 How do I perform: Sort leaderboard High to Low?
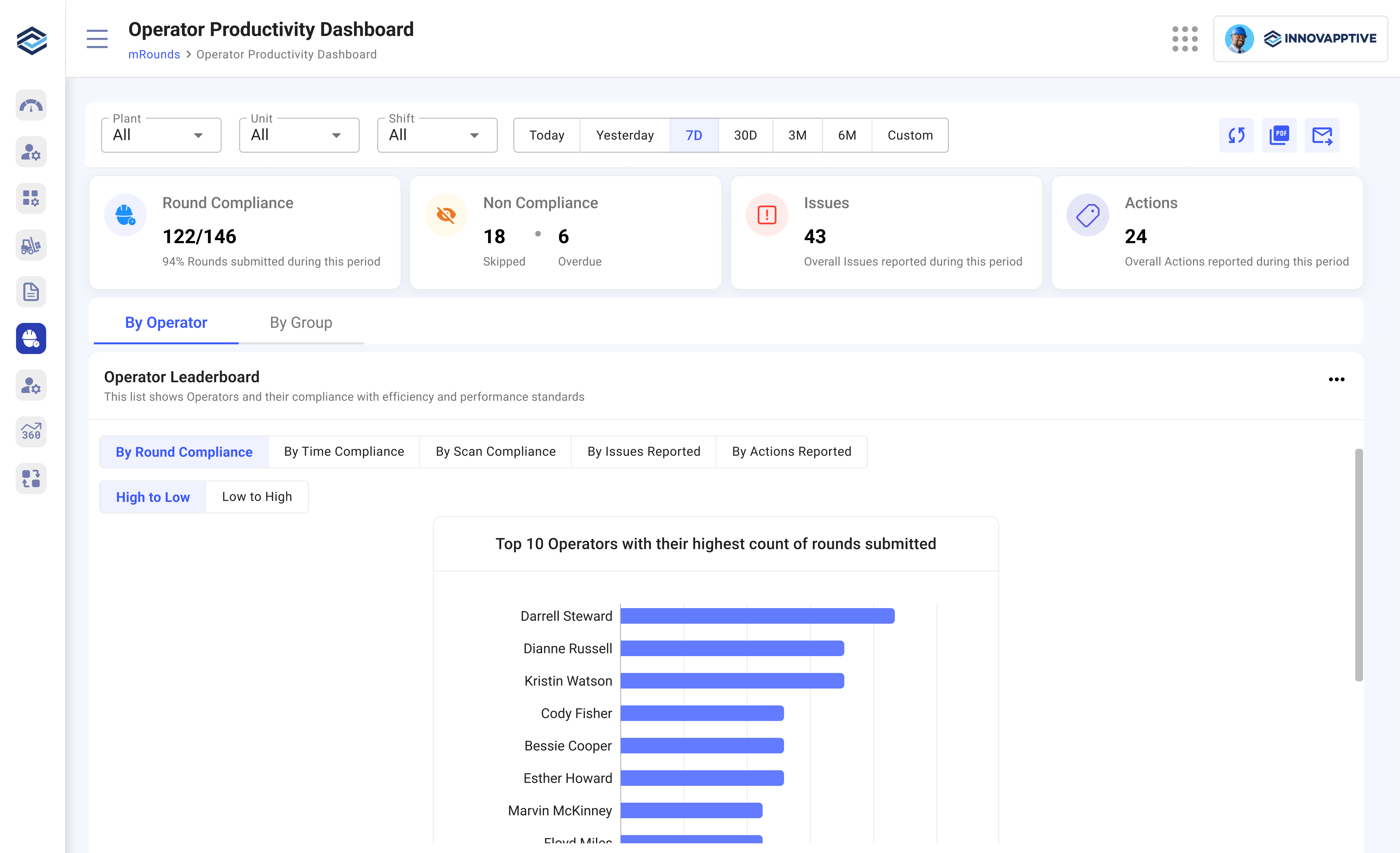[x=153, y=497]
